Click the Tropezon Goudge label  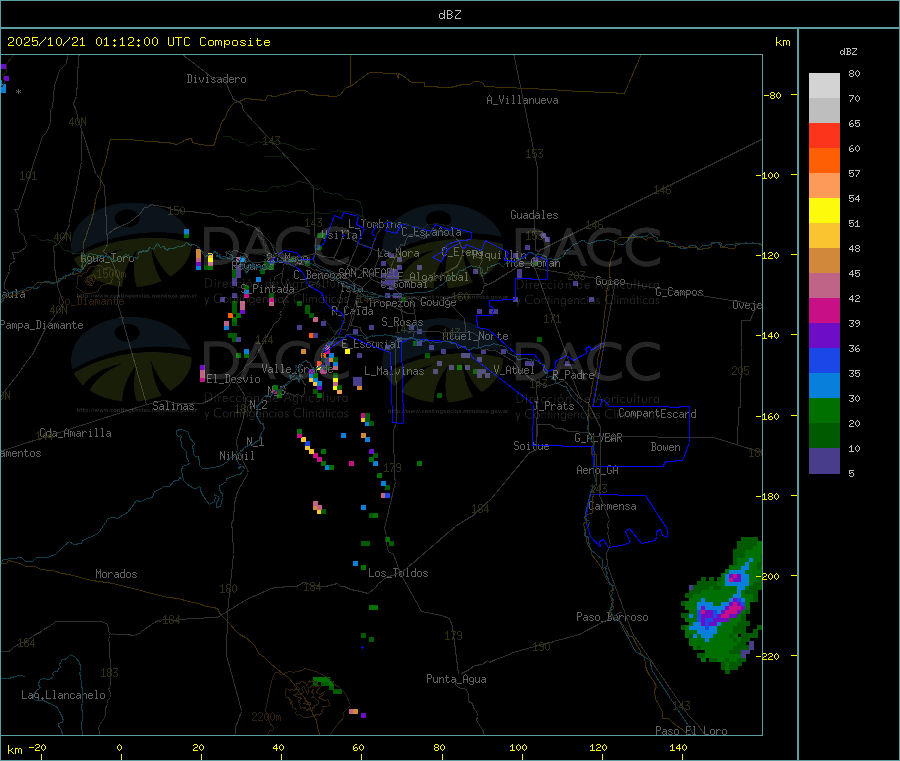tap(412, 302)
